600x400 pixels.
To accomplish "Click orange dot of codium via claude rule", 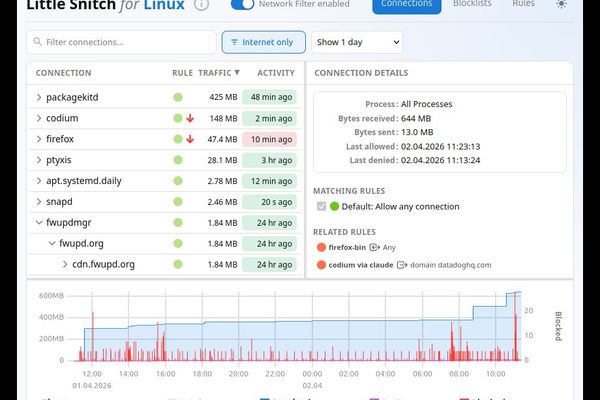I will (321, 265).
